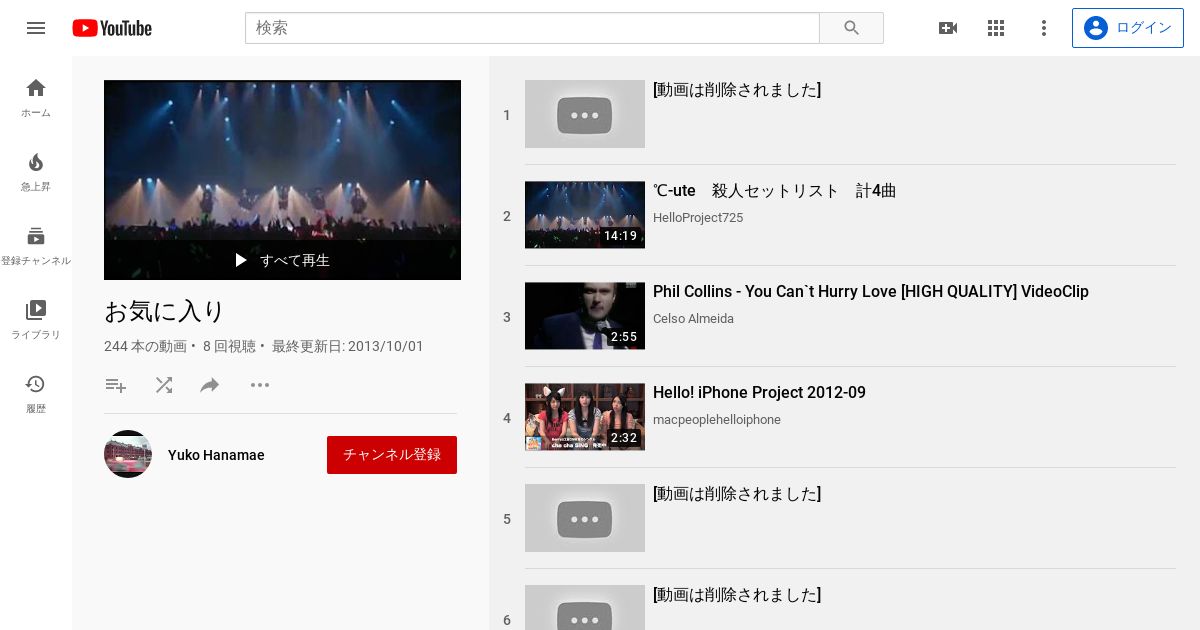
Task: Open the hamburger guide menu
Action: [x=36, y=28]
